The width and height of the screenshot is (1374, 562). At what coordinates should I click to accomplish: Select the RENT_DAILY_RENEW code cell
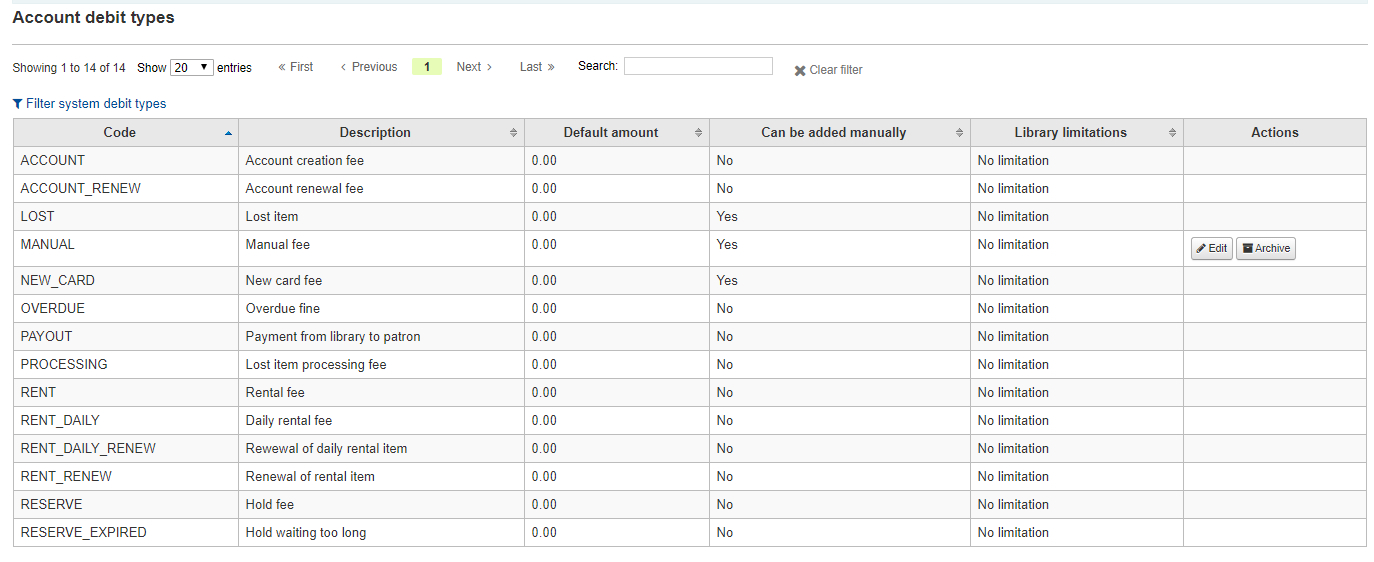[x=88, y=449]
